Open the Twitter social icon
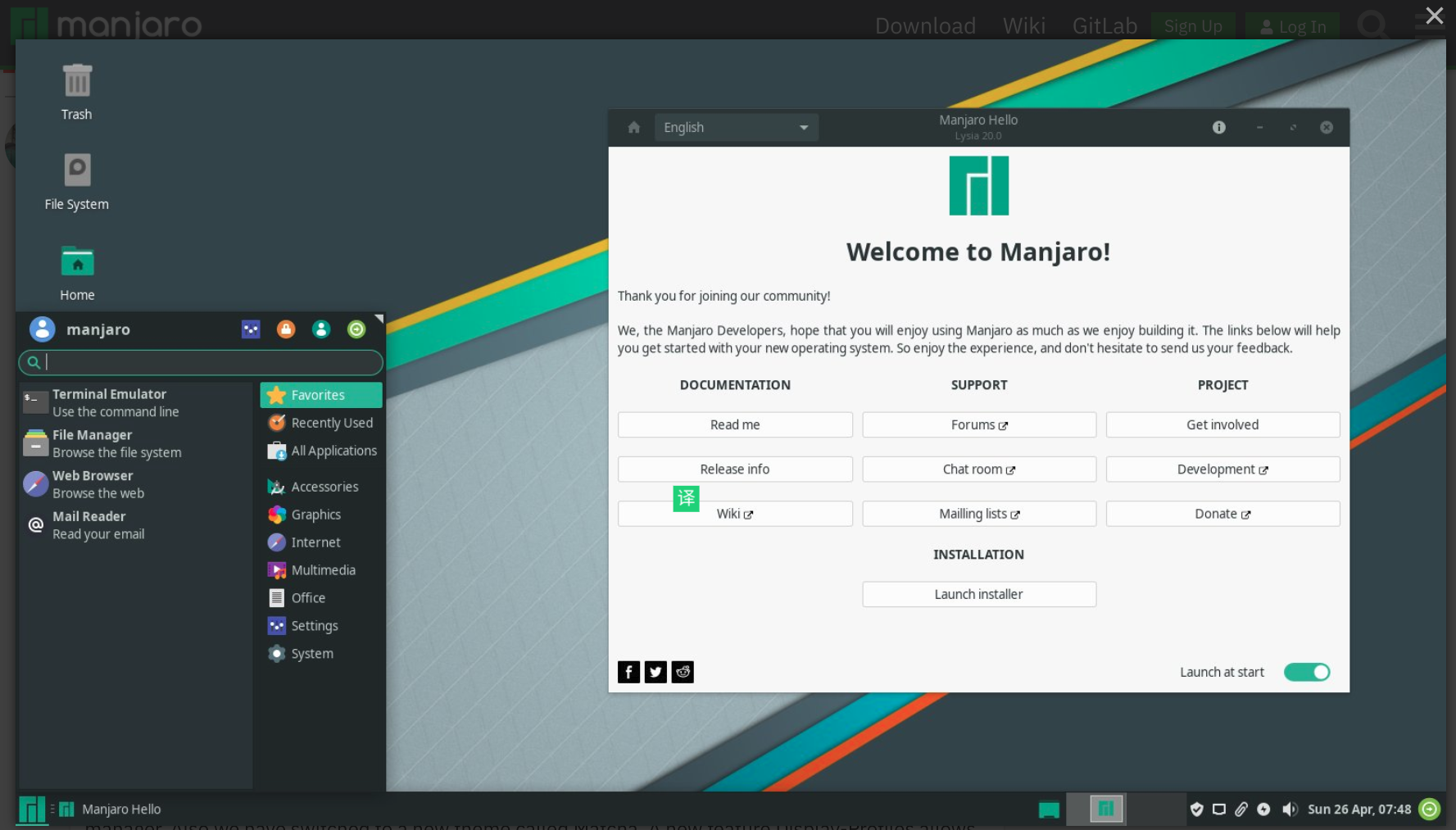This screenshot has width=1456, height=830. (x=655, y=672)
